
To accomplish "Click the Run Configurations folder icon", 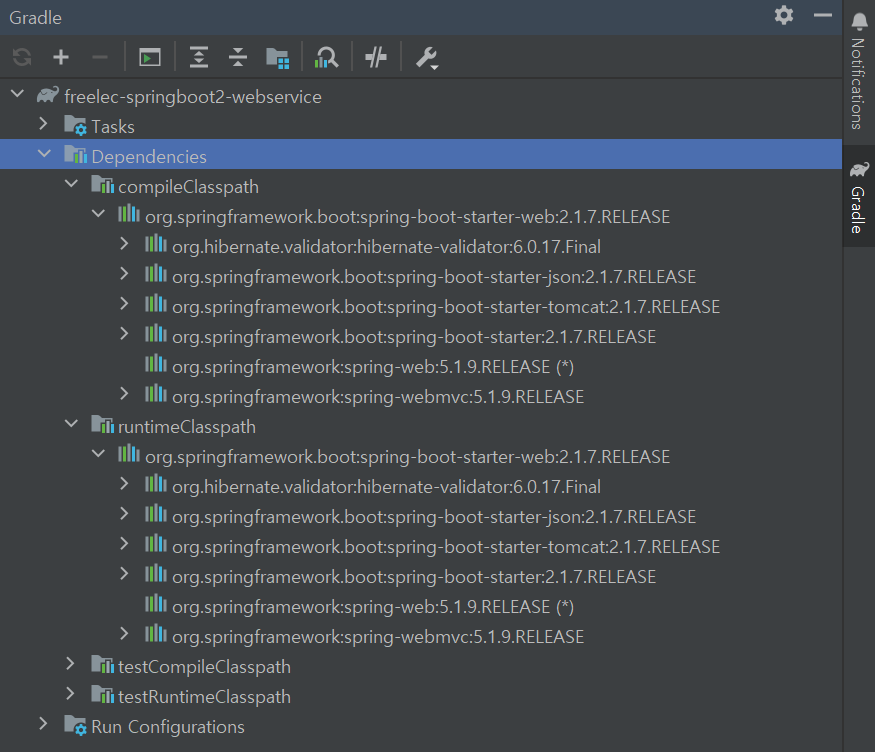I will click(75, 725).
